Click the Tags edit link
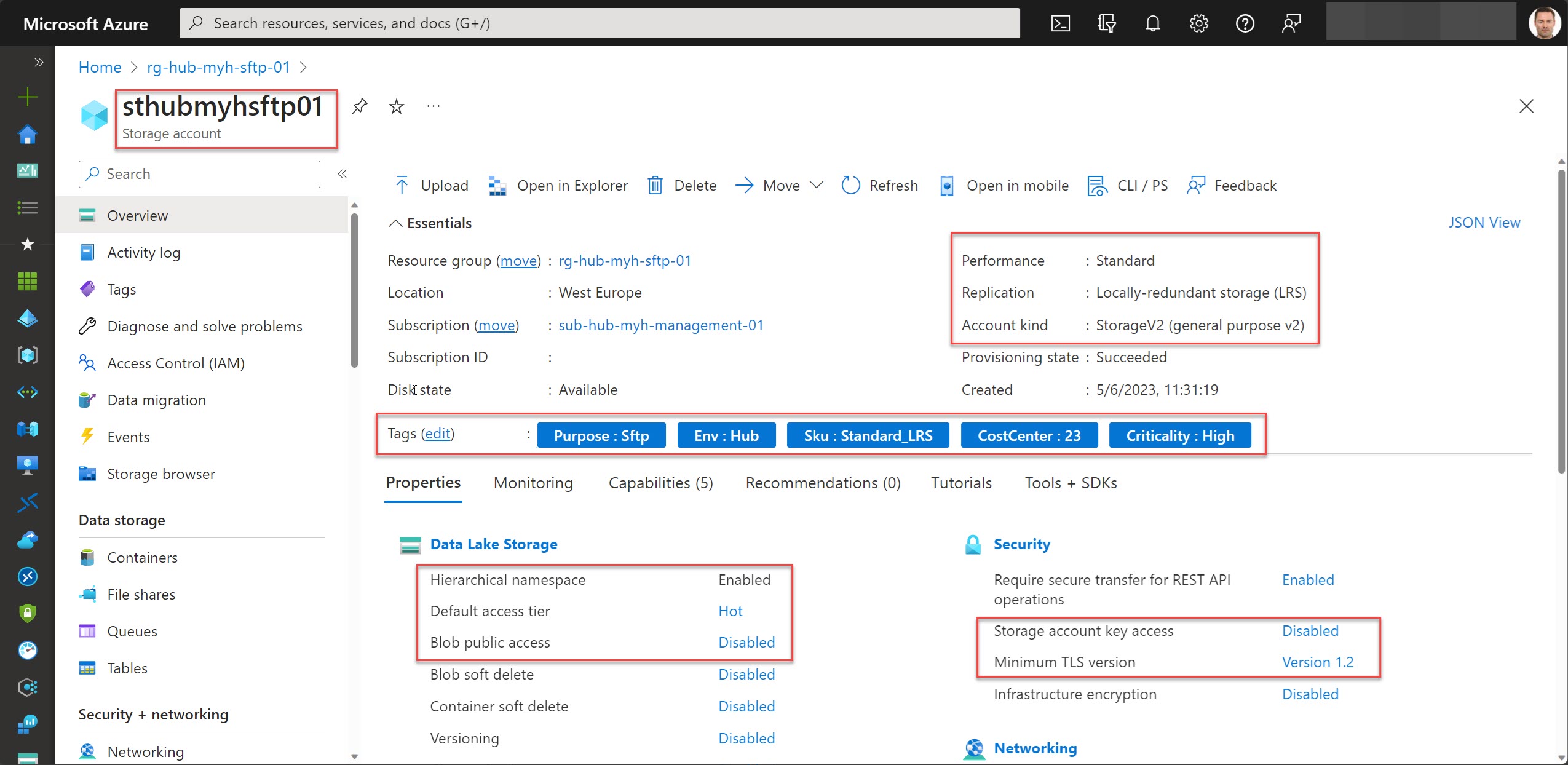 click(x=438, y=433)
